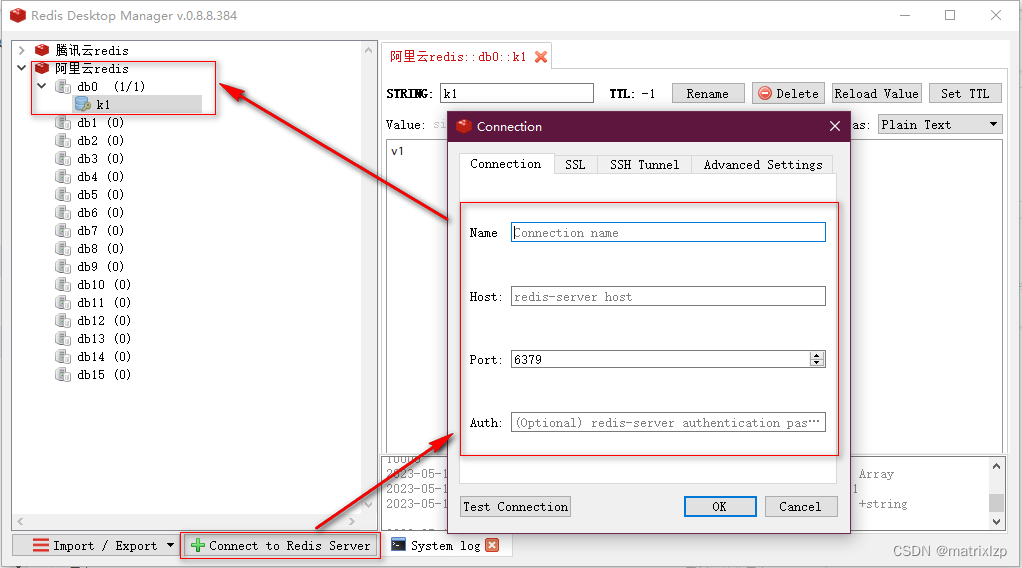Open the System log tab

tap(446, 545)
